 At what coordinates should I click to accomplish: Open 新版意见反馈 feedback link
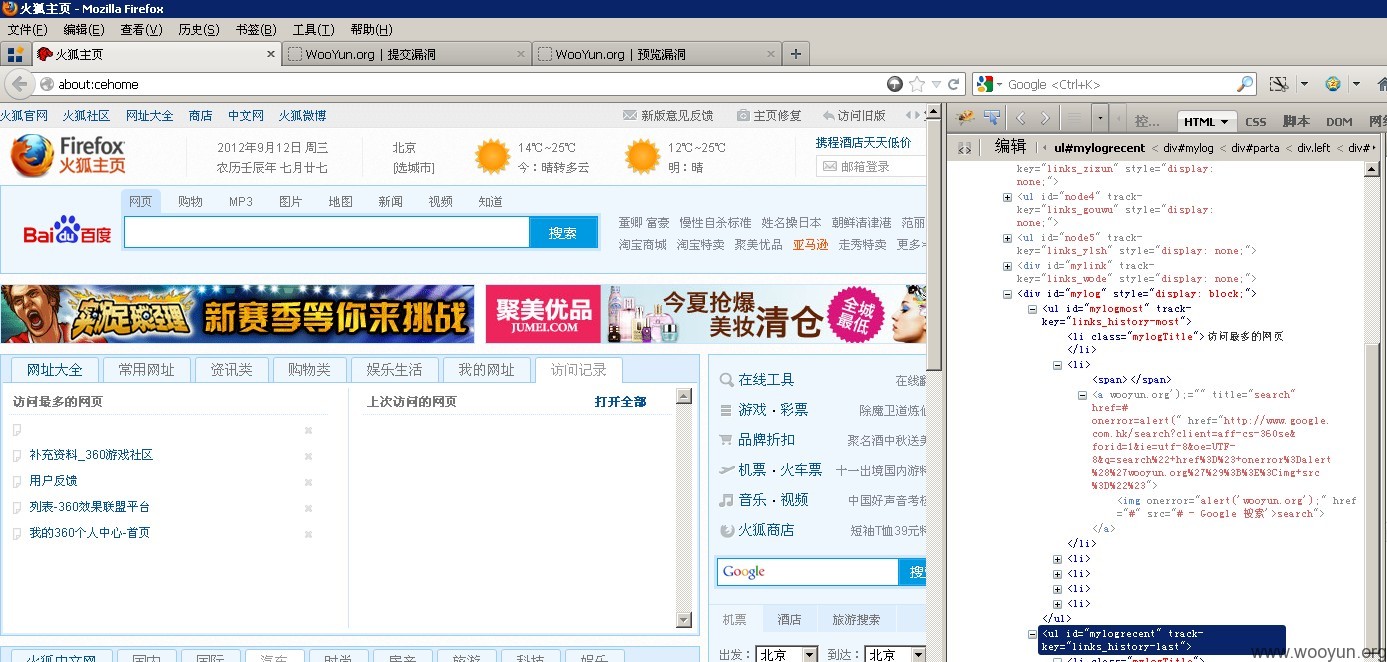click(x=668, y=116)
